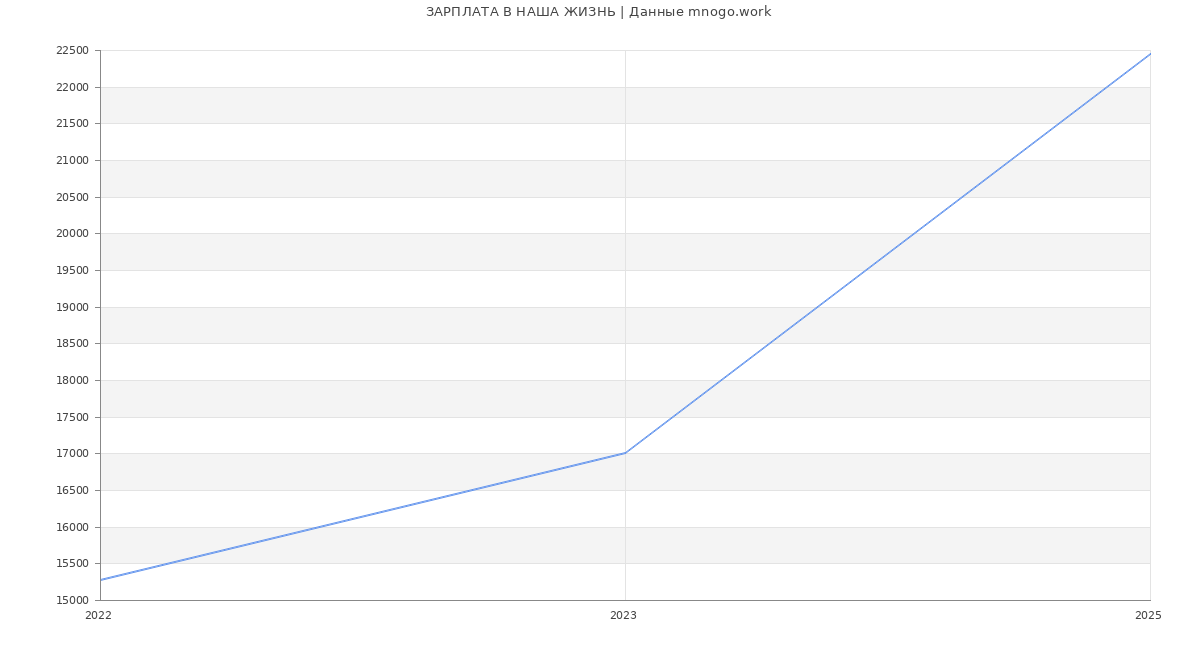Image resolution: width=1200 pixels, height=650 pixels.
Task: Select the 2022 x-axis label
Action: click(98, 615)
